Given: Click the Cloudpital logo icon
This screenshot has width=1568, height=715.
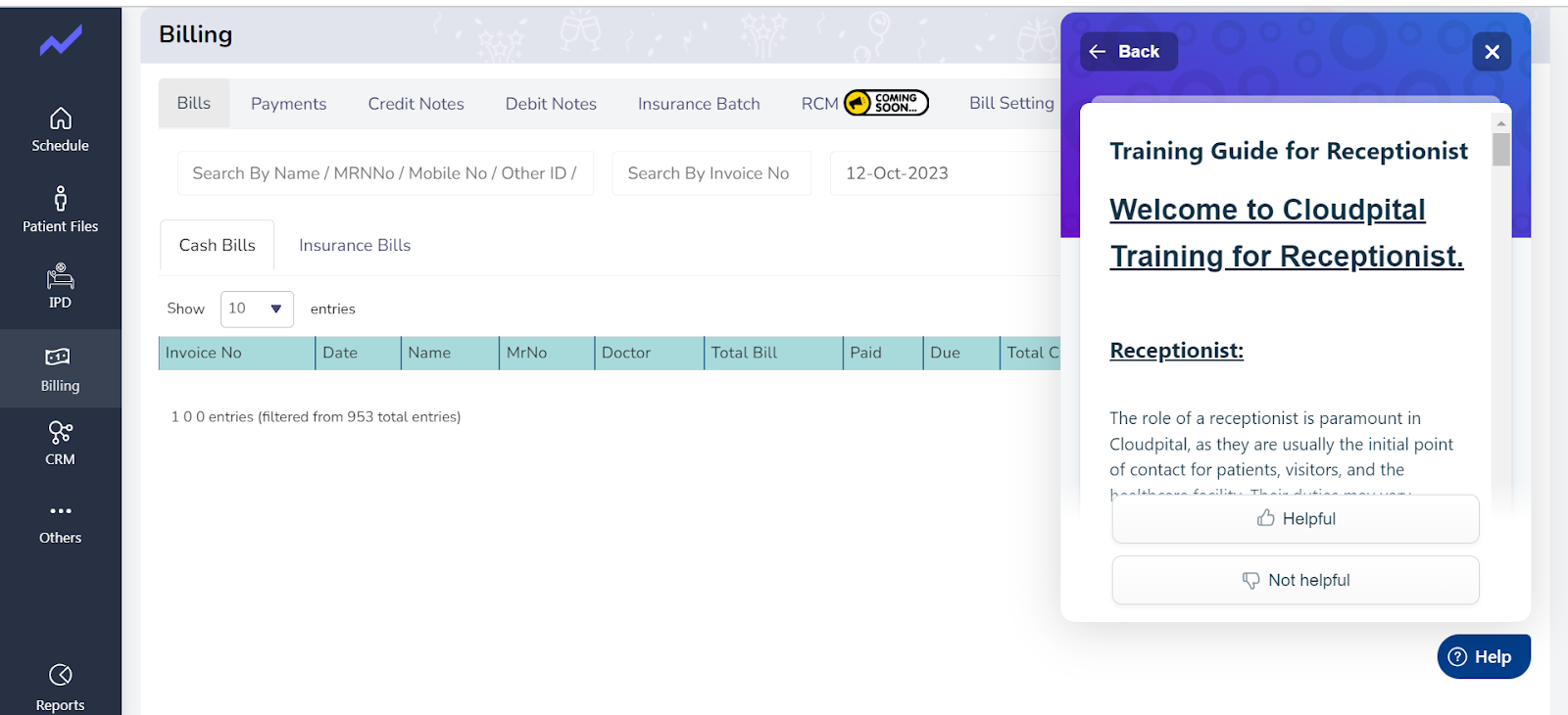Looking at the screenshot, I should (61, 41).
